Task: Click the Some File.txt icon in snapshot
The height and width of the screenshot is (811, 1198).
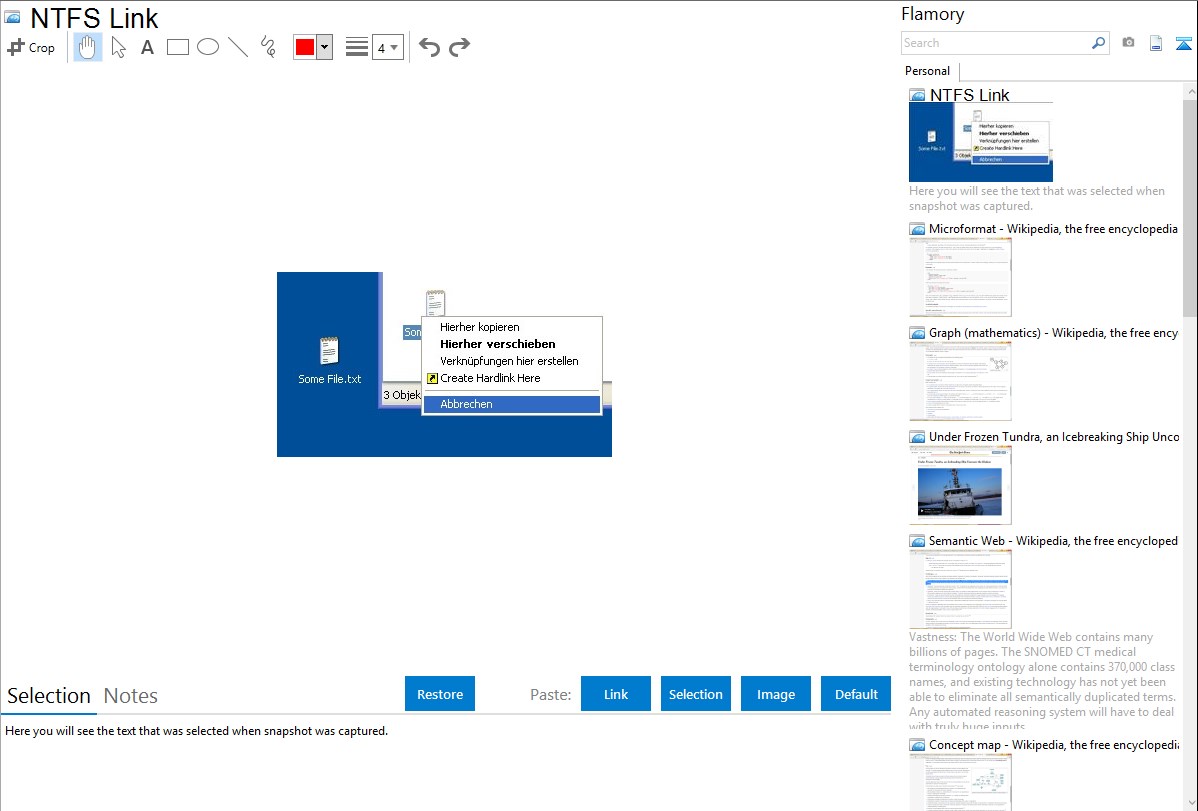Action: [x=329, y=352]
